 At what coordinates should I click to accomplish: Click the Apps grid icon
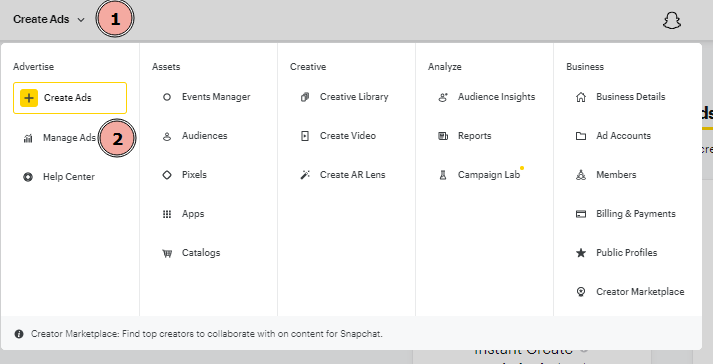click(167, 214)
